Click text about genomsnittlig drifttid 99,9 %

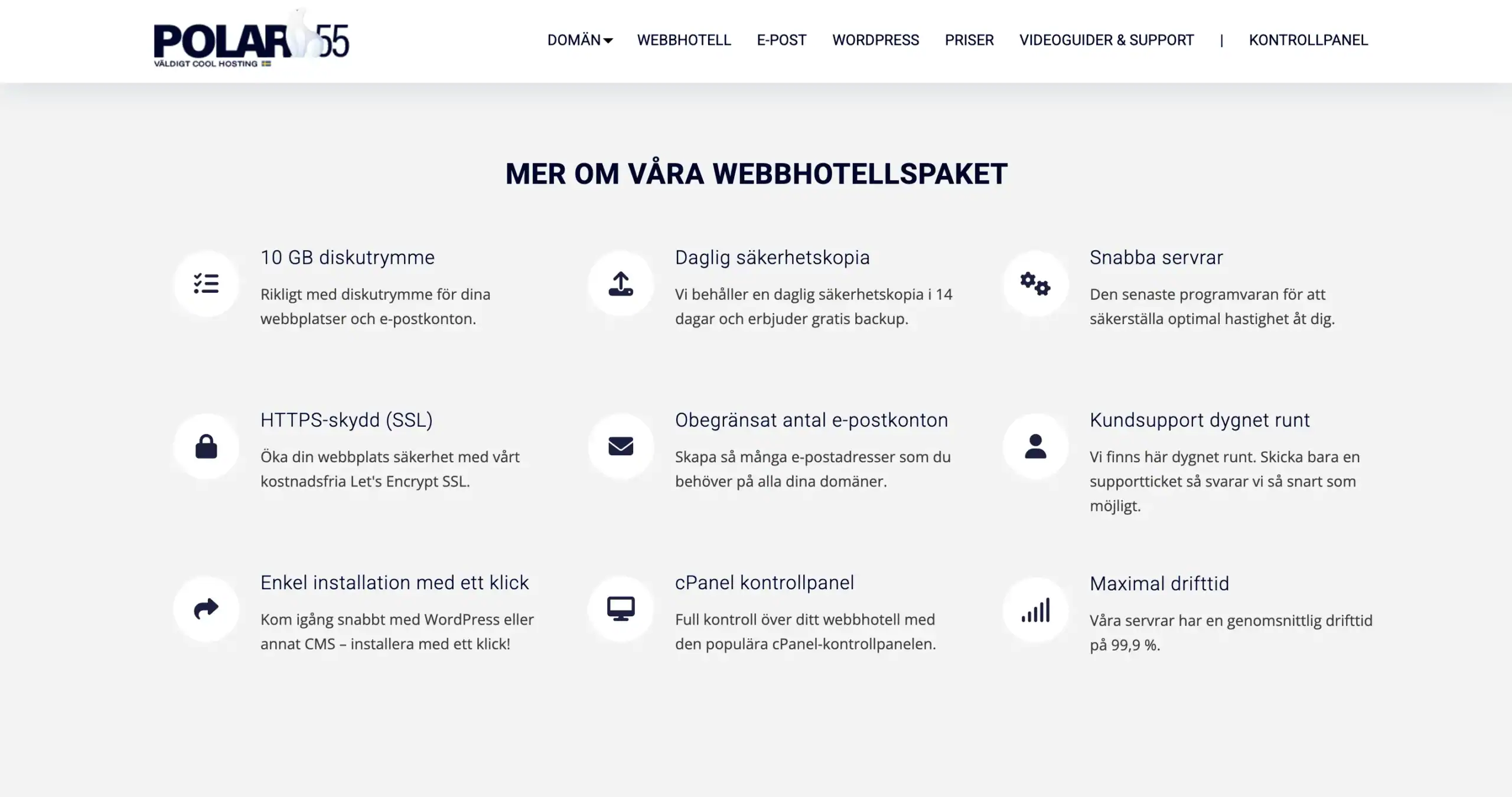click(x=1231, y=633)
